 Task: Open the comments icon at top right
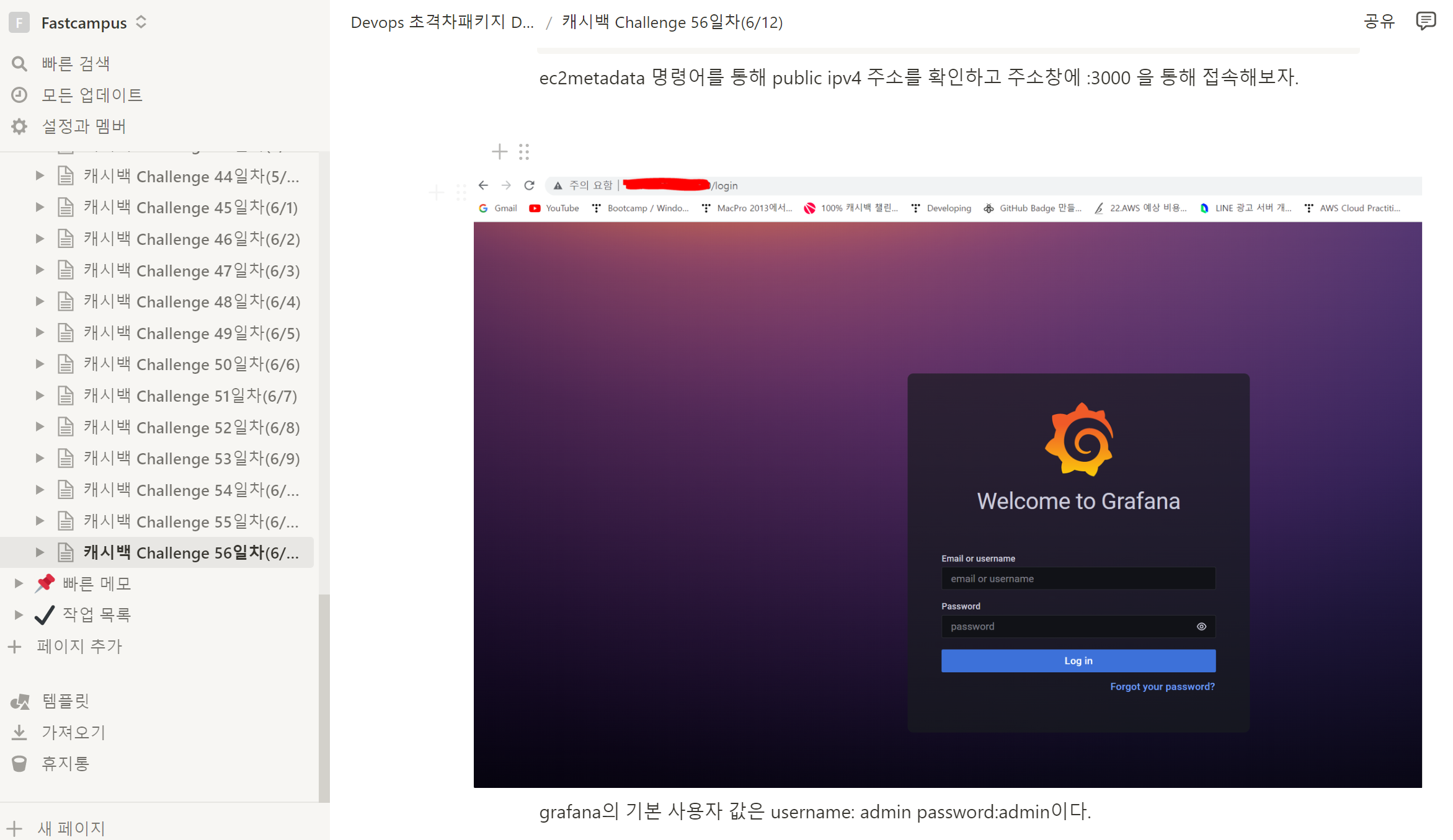1425,22
